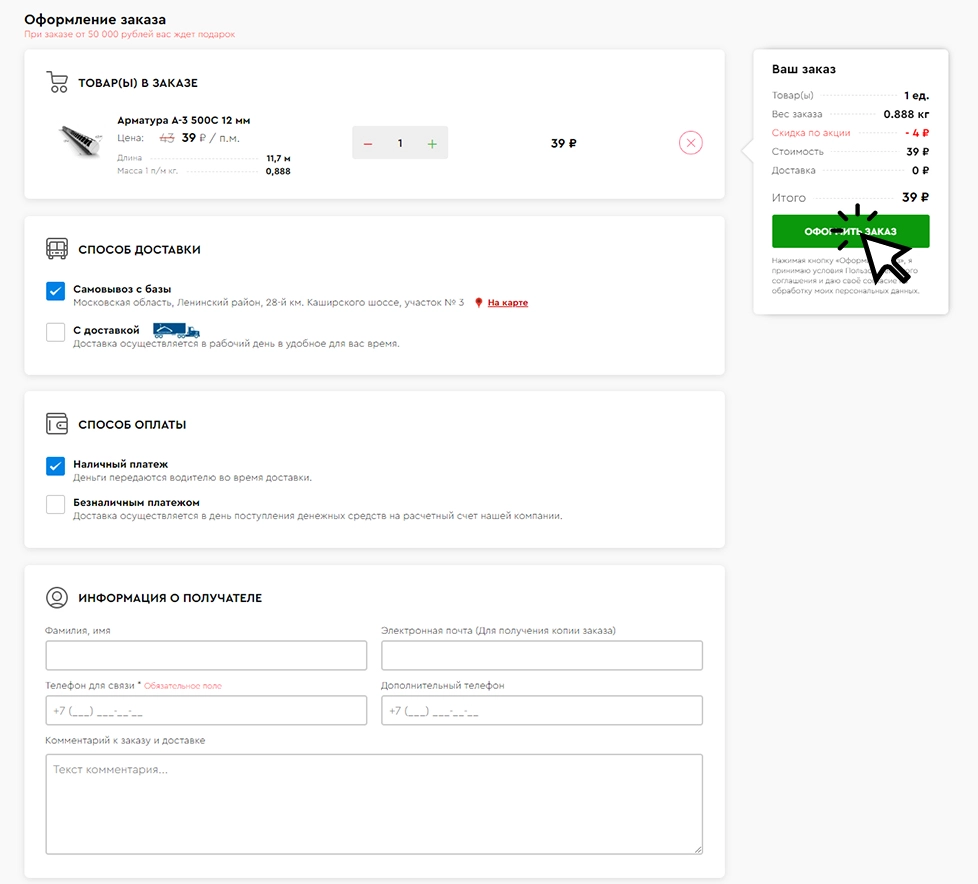The width and height of the screenshot is (978, 884).
Task: Click the gift promo text under heading
Action: 130,34
